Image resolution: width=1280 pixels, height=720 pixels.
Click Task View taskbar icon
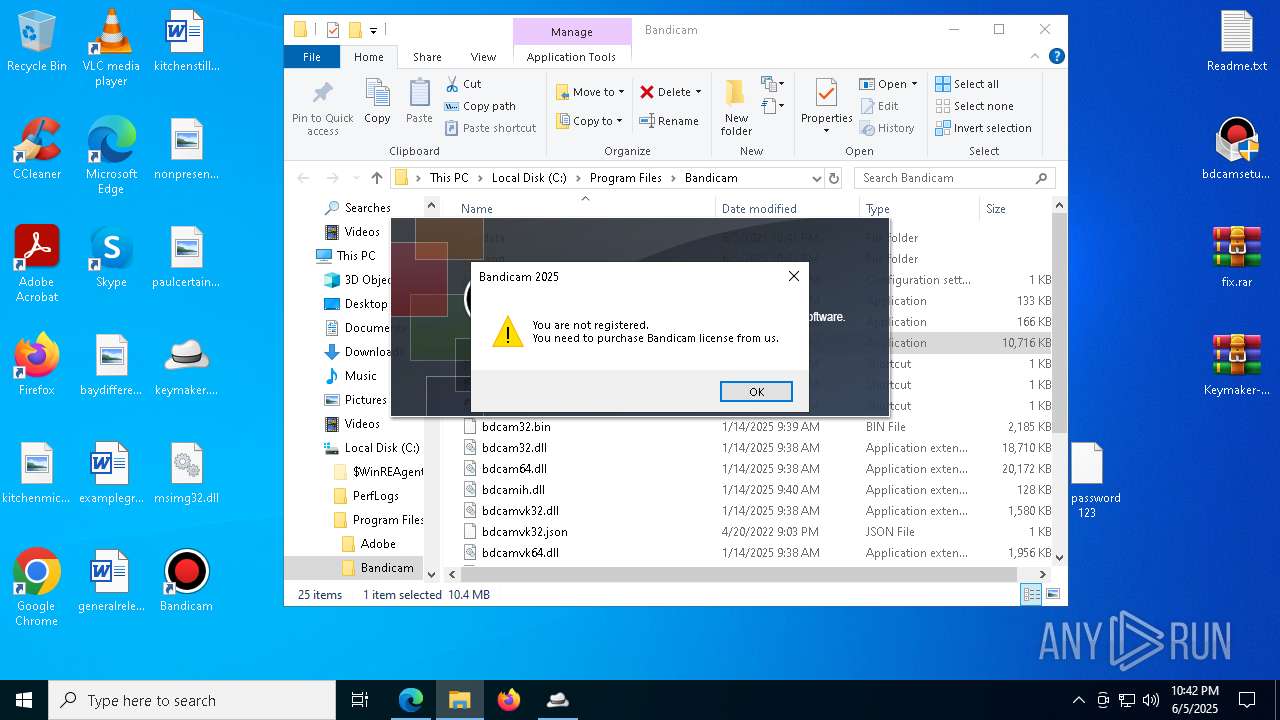(361, 700)
